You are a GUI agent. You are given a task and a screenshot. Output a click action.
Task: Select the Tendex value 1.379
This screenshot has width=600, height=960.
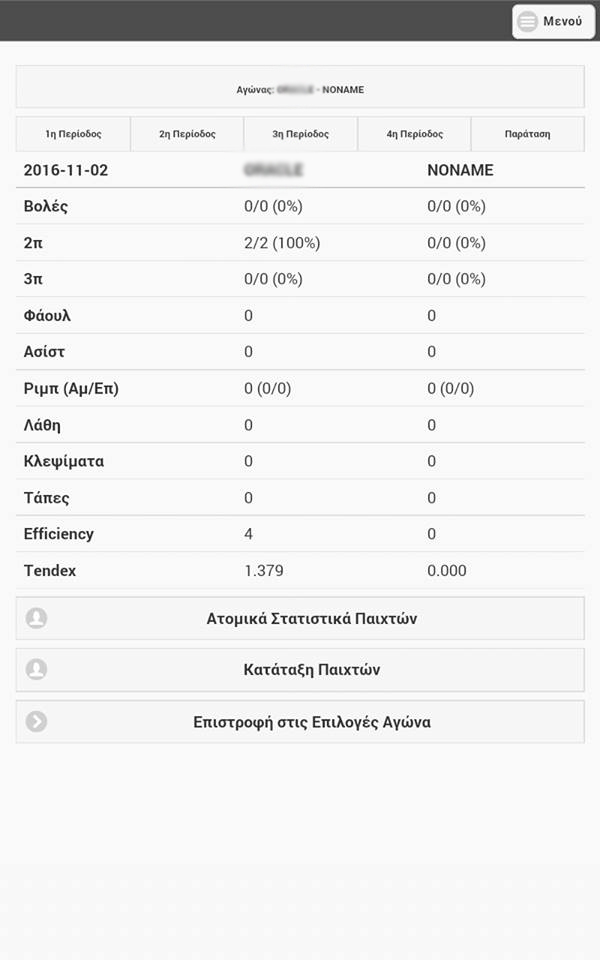pos(264,571)
